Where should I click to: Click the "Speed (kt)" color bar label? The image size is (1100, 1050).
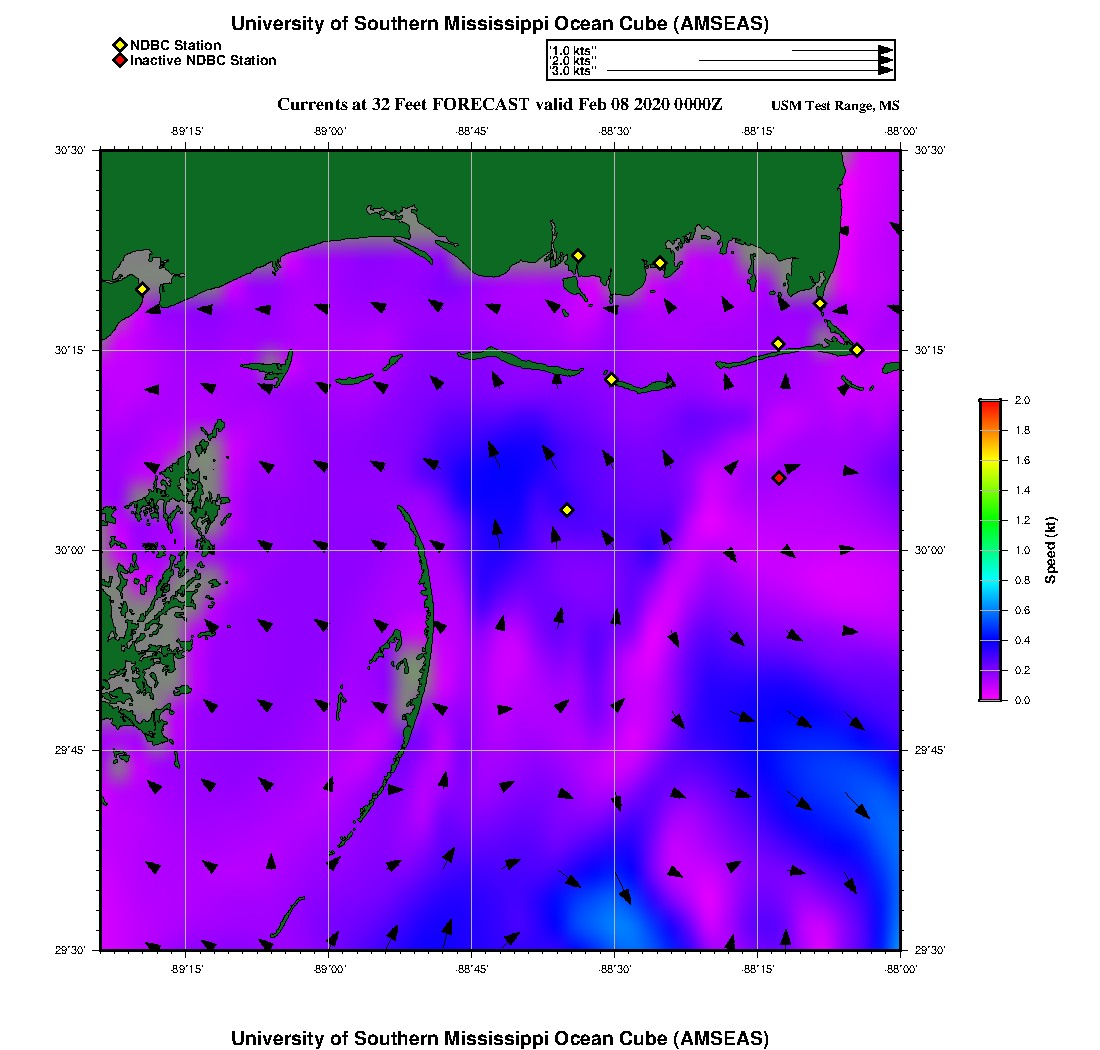click(1051, 550)
